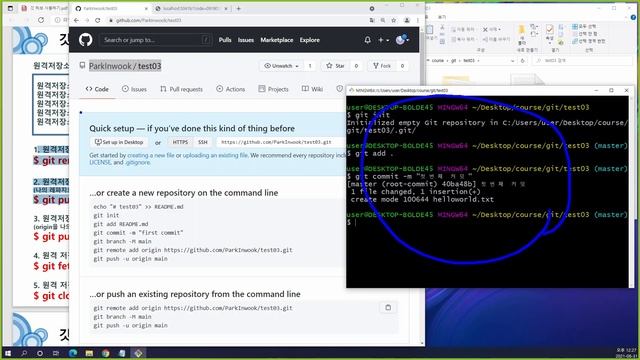Click Select all in Explorer ribbon
The width and height of the screenshot is (640, 360).
pos(584,27)
